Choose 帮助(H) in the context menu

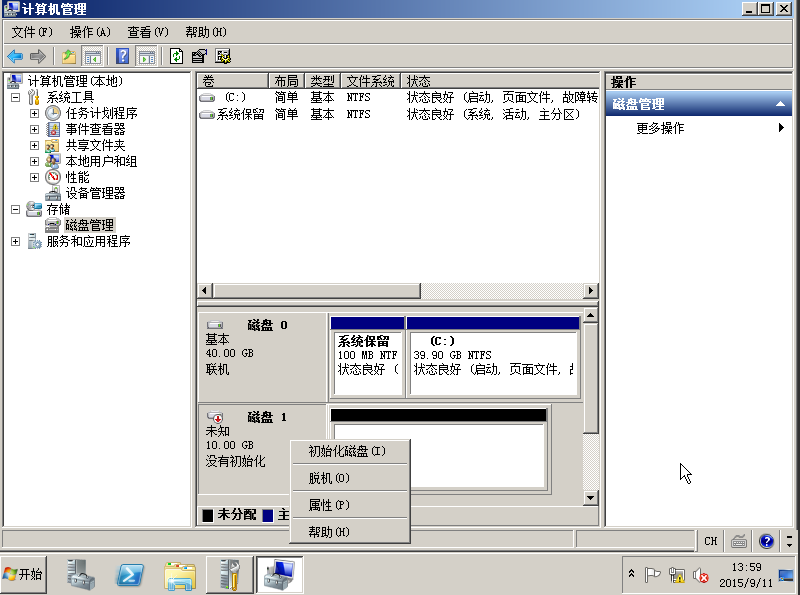click(x=350, y=532)
